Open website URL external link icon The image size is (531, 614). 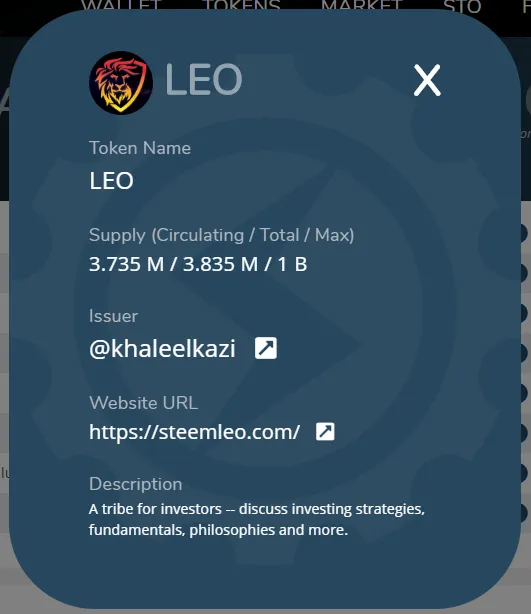pyautogui.click(x=325, y=432)
